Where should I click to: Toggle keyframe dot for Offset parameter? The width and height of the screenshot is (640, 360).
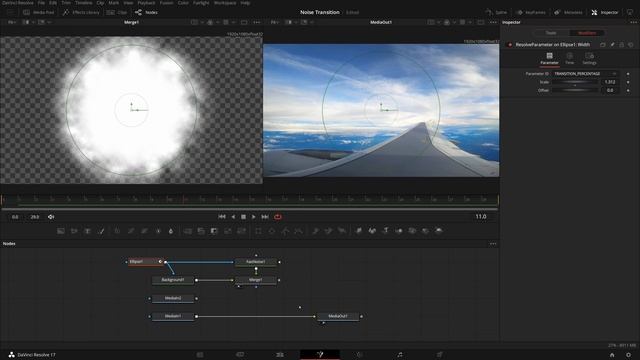[628, 90]
